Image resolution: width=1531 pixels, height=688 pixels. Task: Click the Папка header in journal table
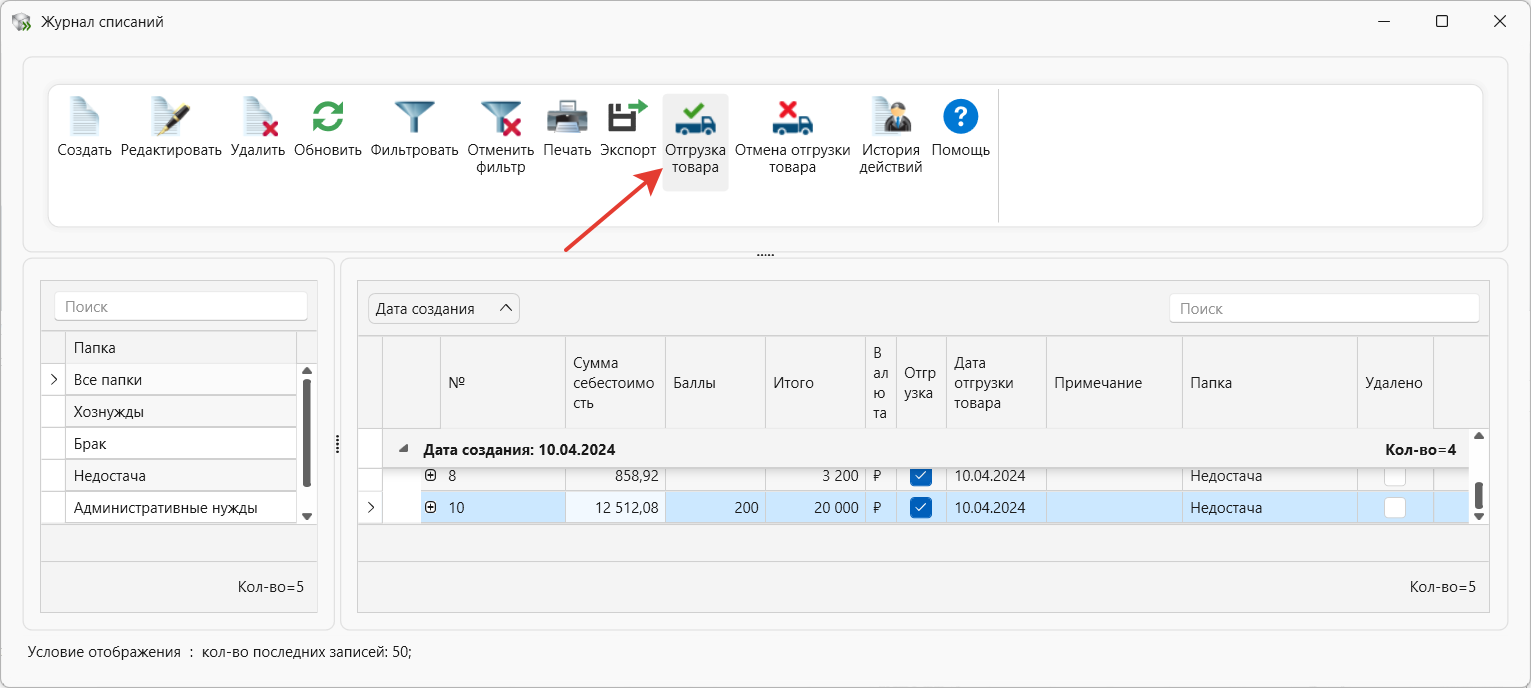tap(1270, 383)
